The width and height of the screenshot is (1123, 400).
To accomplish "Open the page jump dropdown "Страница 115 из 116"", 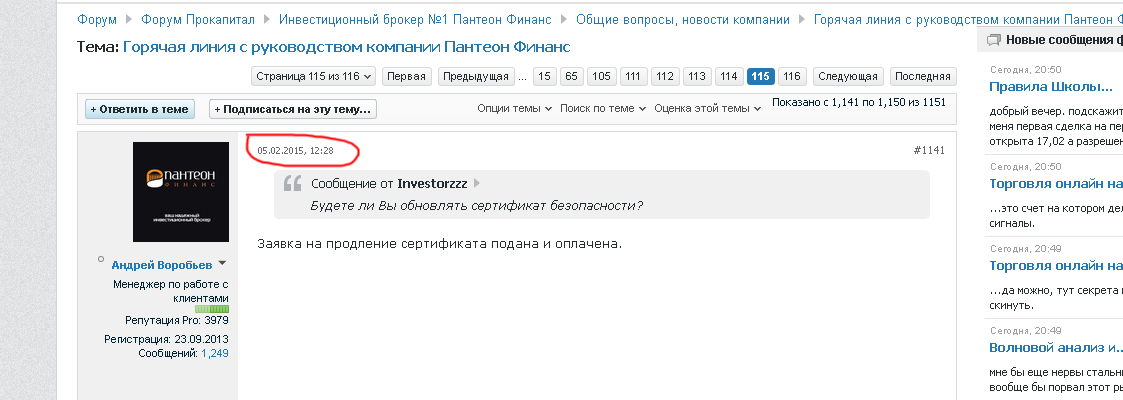I will [314, 76].
